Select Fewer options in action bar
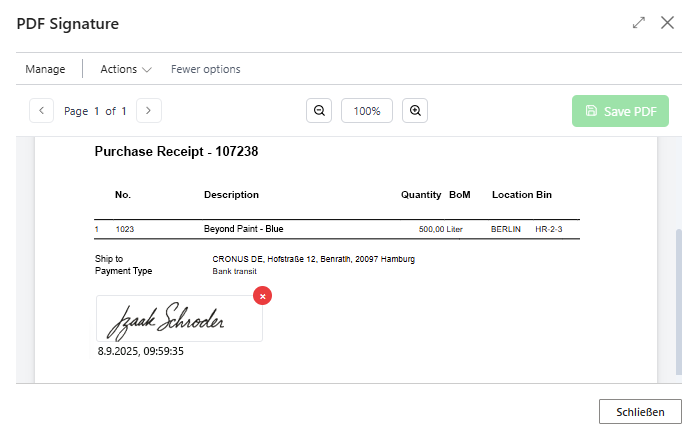699x438 pixels. point(205,69)
